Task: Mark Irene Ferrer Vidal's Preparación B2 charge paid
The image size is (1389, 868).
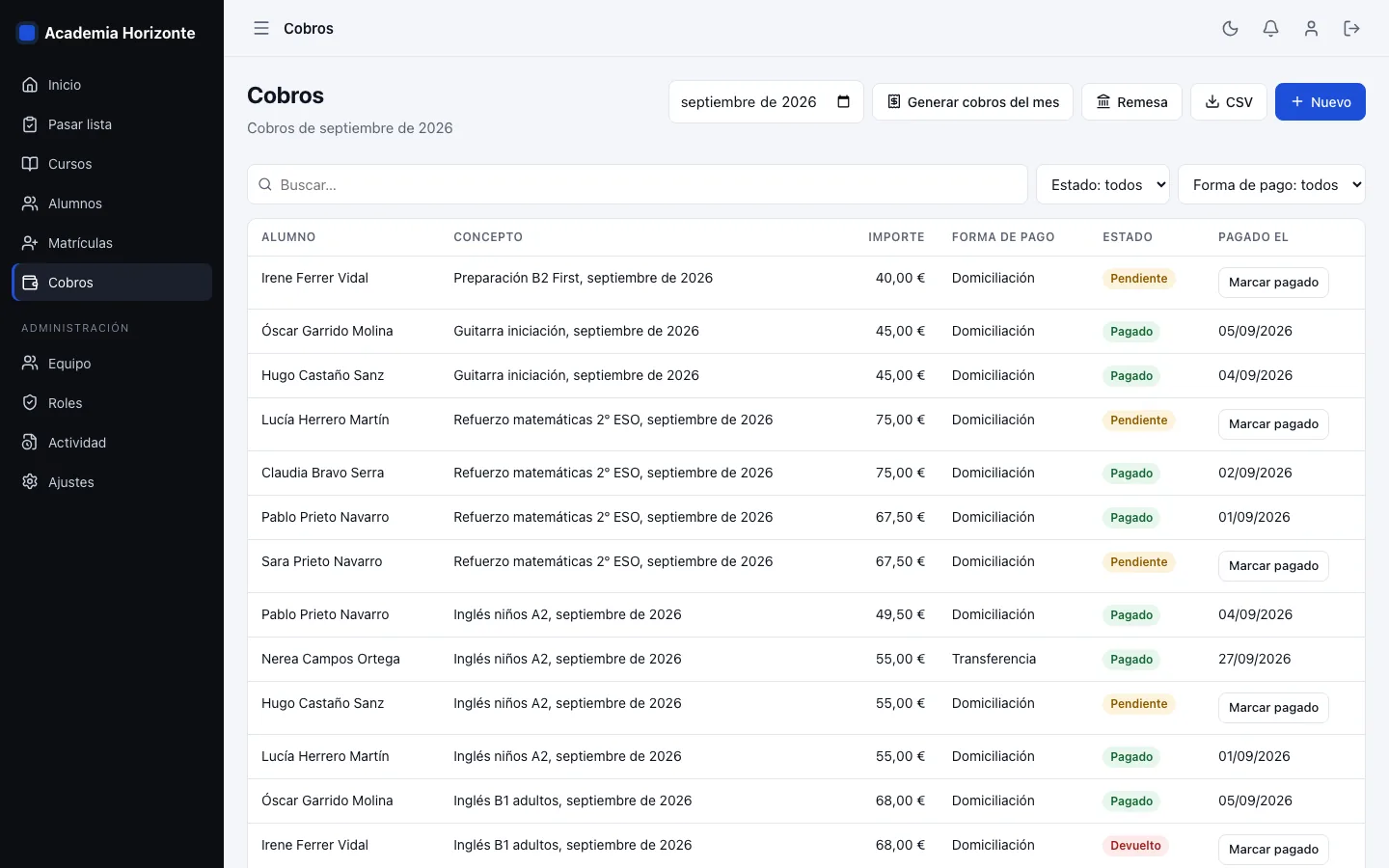Action: pyautogui.click(x=1273, y=283)
